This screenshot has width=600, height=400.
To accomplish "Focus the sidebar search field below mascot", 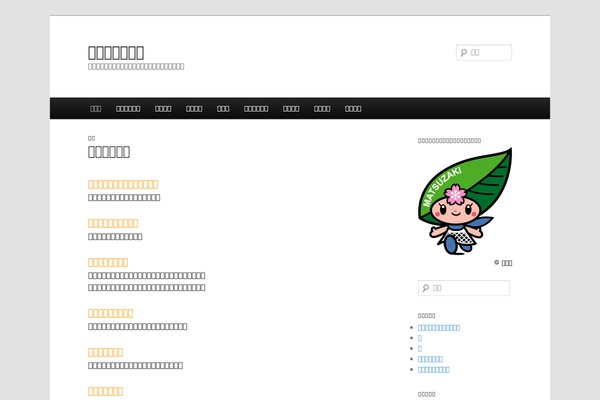I will 464,288.
